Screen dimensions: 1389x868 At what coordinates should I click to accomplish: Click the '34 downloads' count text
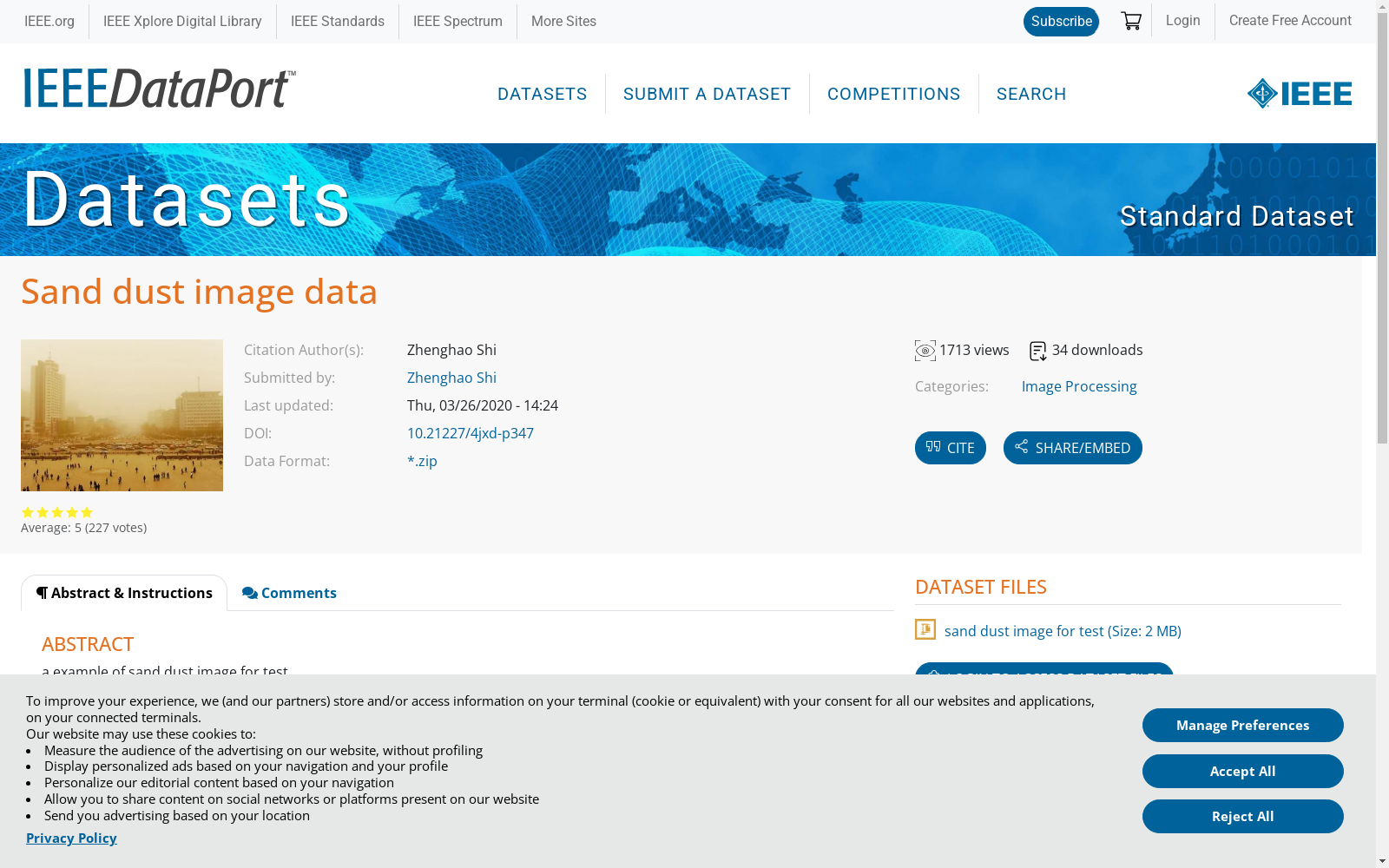[1097, 350]
